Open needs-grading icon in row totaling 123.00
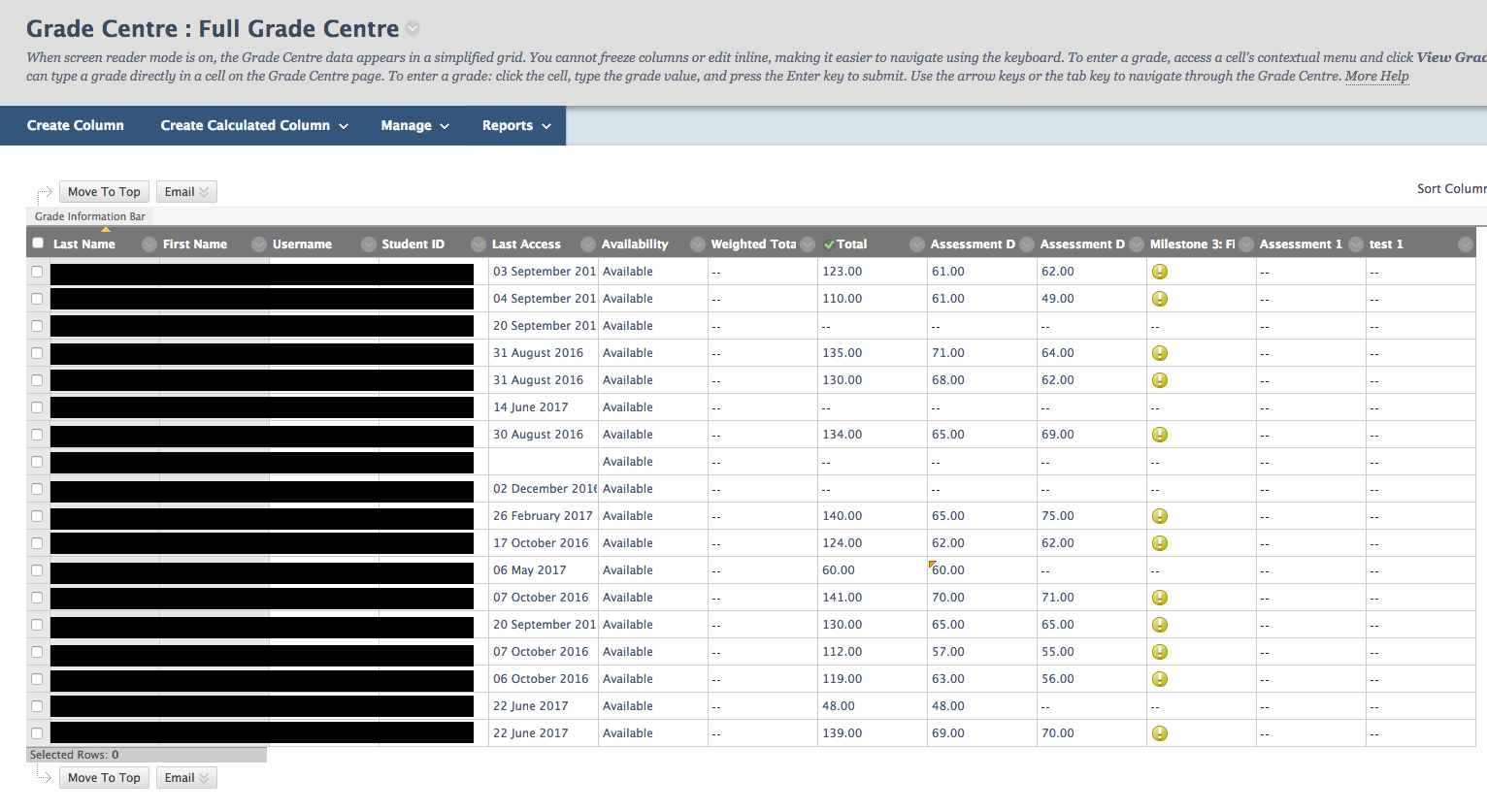Viewport: 1487px width, 812px height. 1160,272
